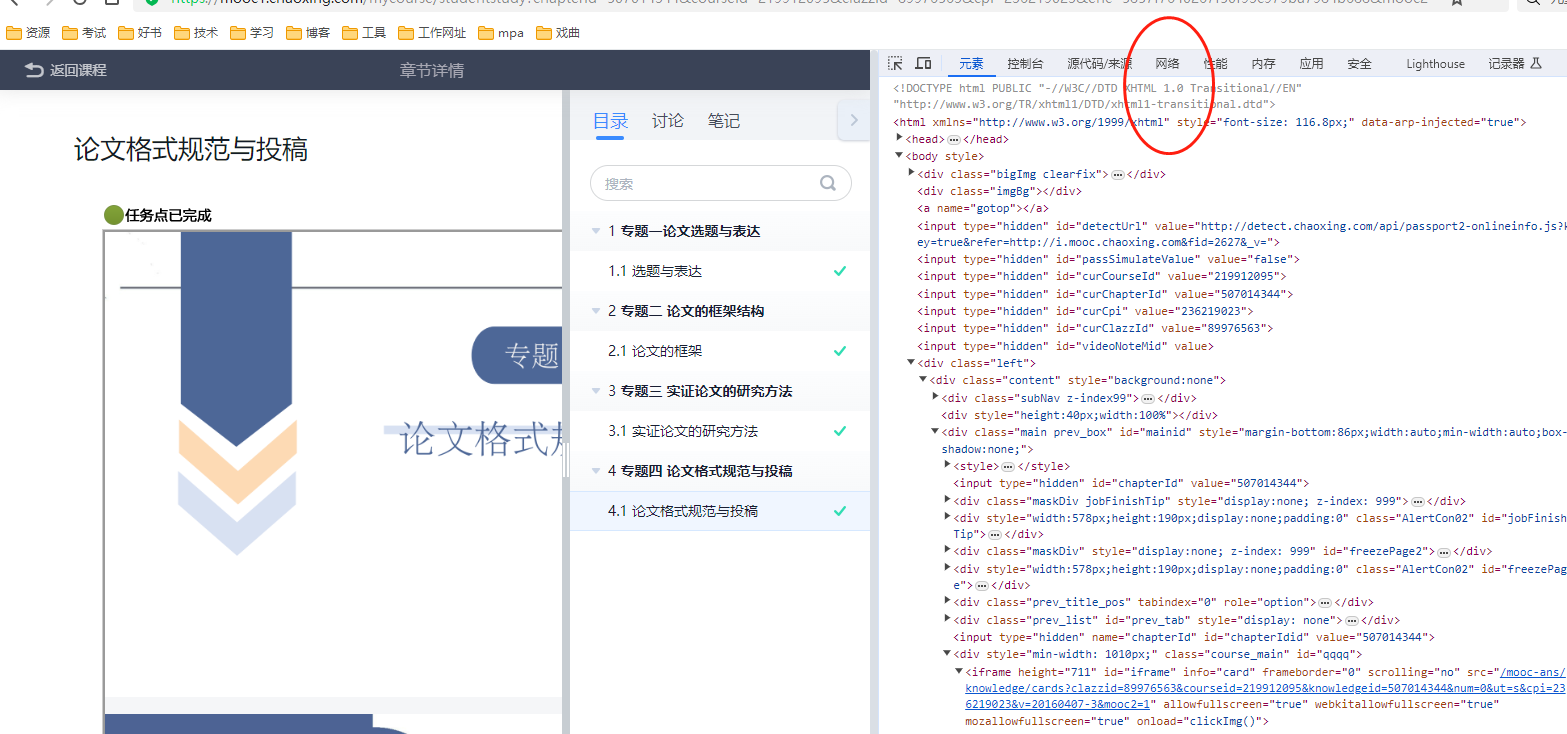Collapse the body node in the DOM tree
Screen dimensions: 1567x734
pos(900,156)
